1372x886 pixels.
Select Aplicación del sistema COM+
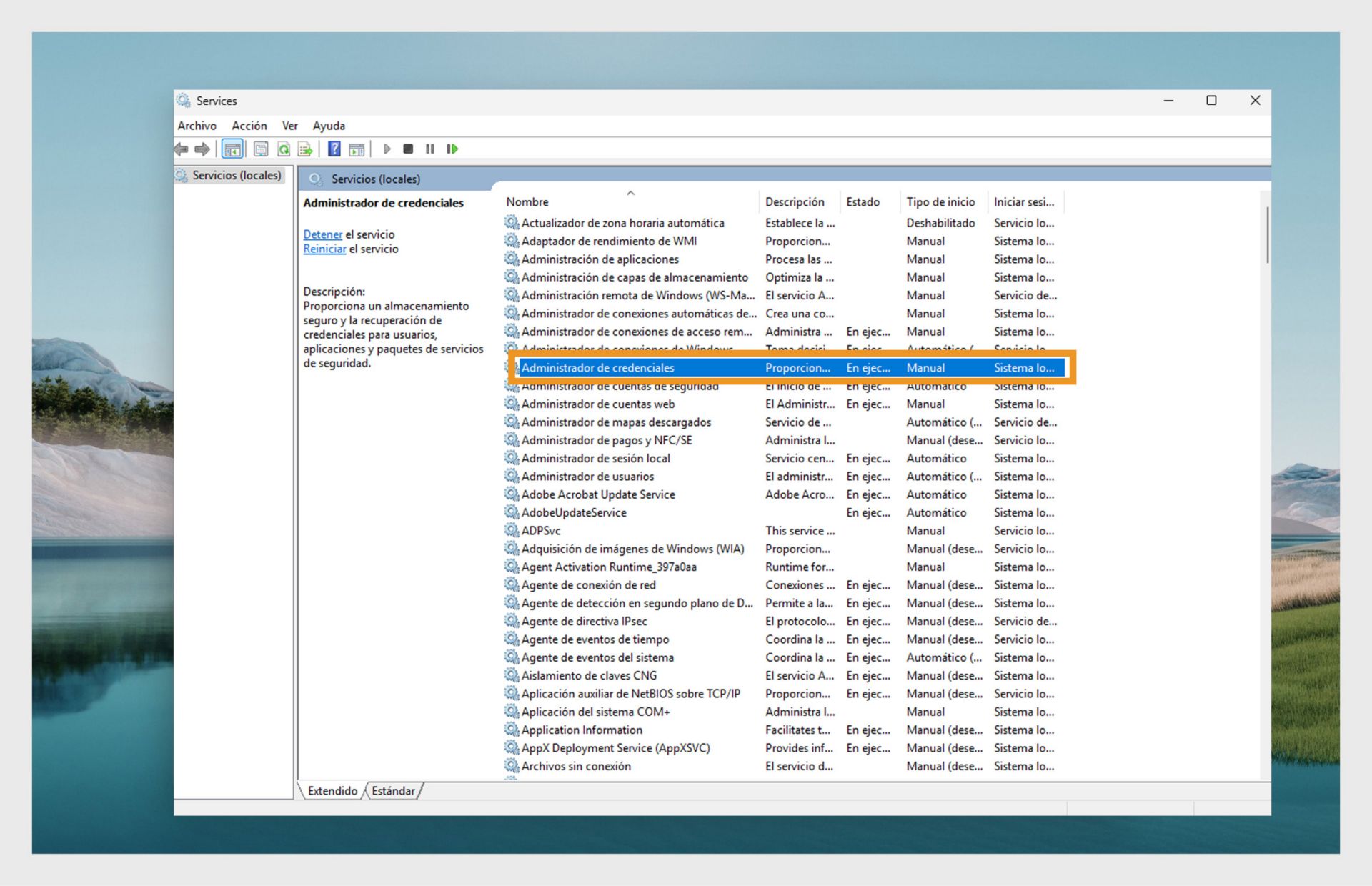tap(595, 712)
